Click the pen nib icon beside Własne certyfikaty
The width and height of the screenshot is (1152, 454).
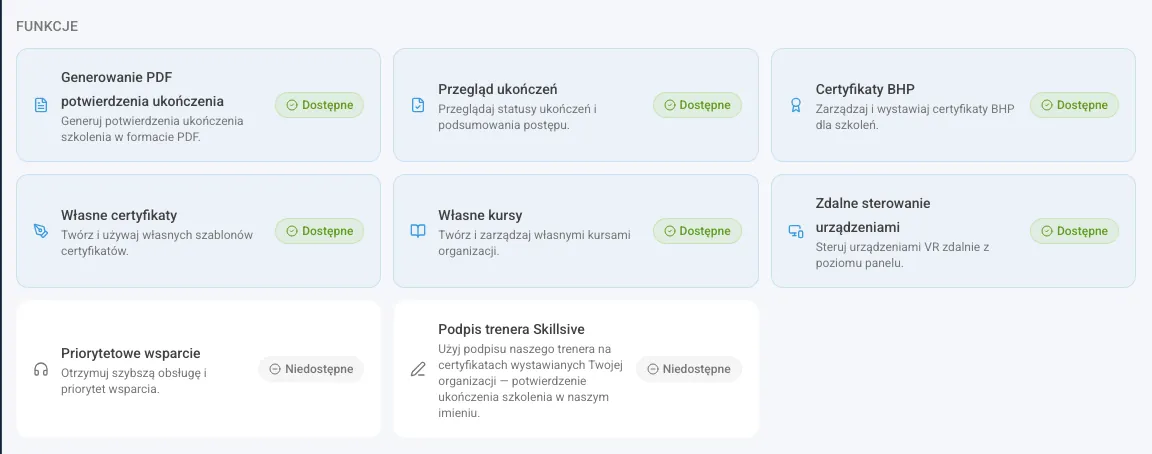pyautogui.click(x=41, y=231)
